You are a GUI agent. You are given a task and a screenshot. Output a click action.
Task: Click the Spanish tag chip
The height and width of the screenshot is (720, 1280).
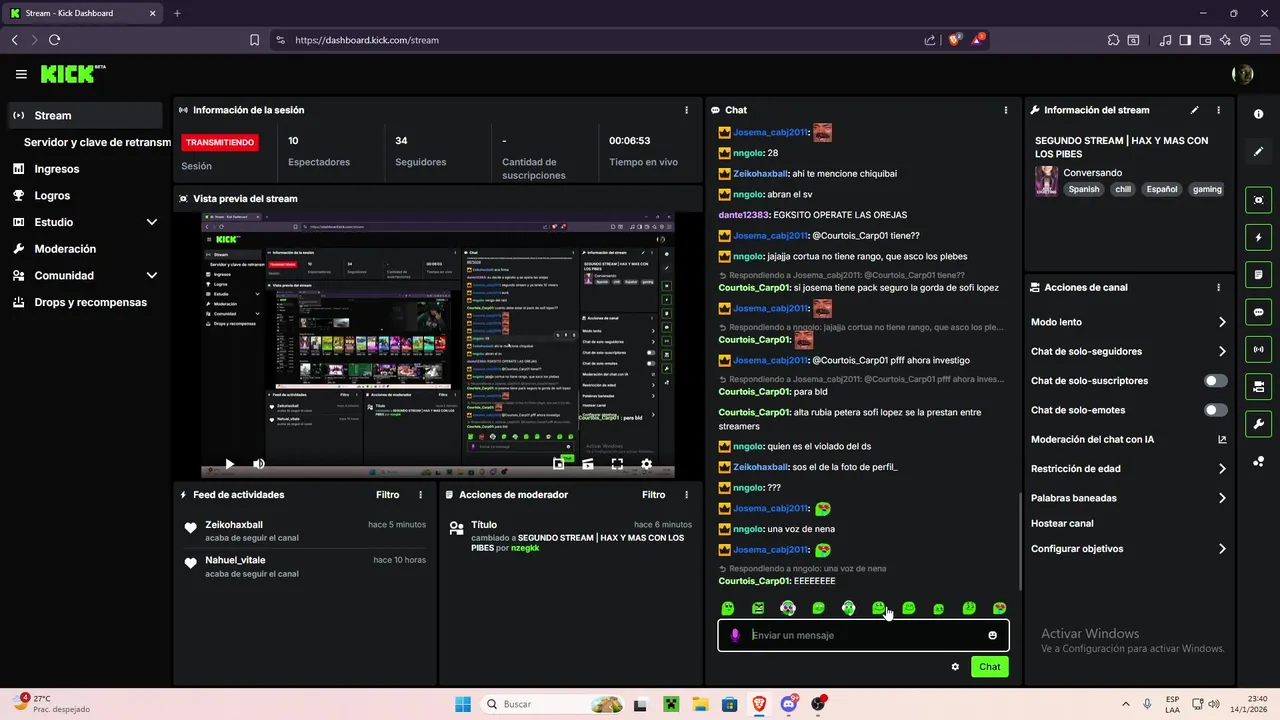(1083, 189)
